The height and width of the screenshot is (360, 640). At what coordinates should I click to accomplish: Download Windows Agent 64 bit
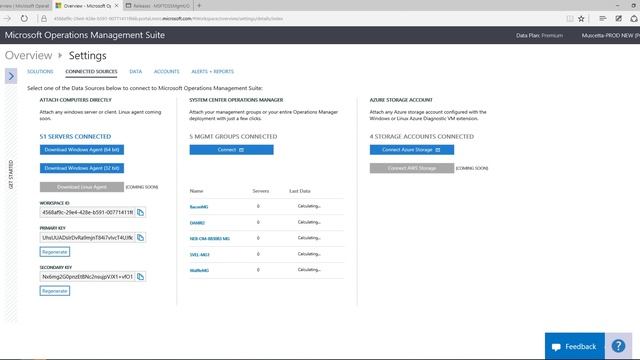[82, 150]
